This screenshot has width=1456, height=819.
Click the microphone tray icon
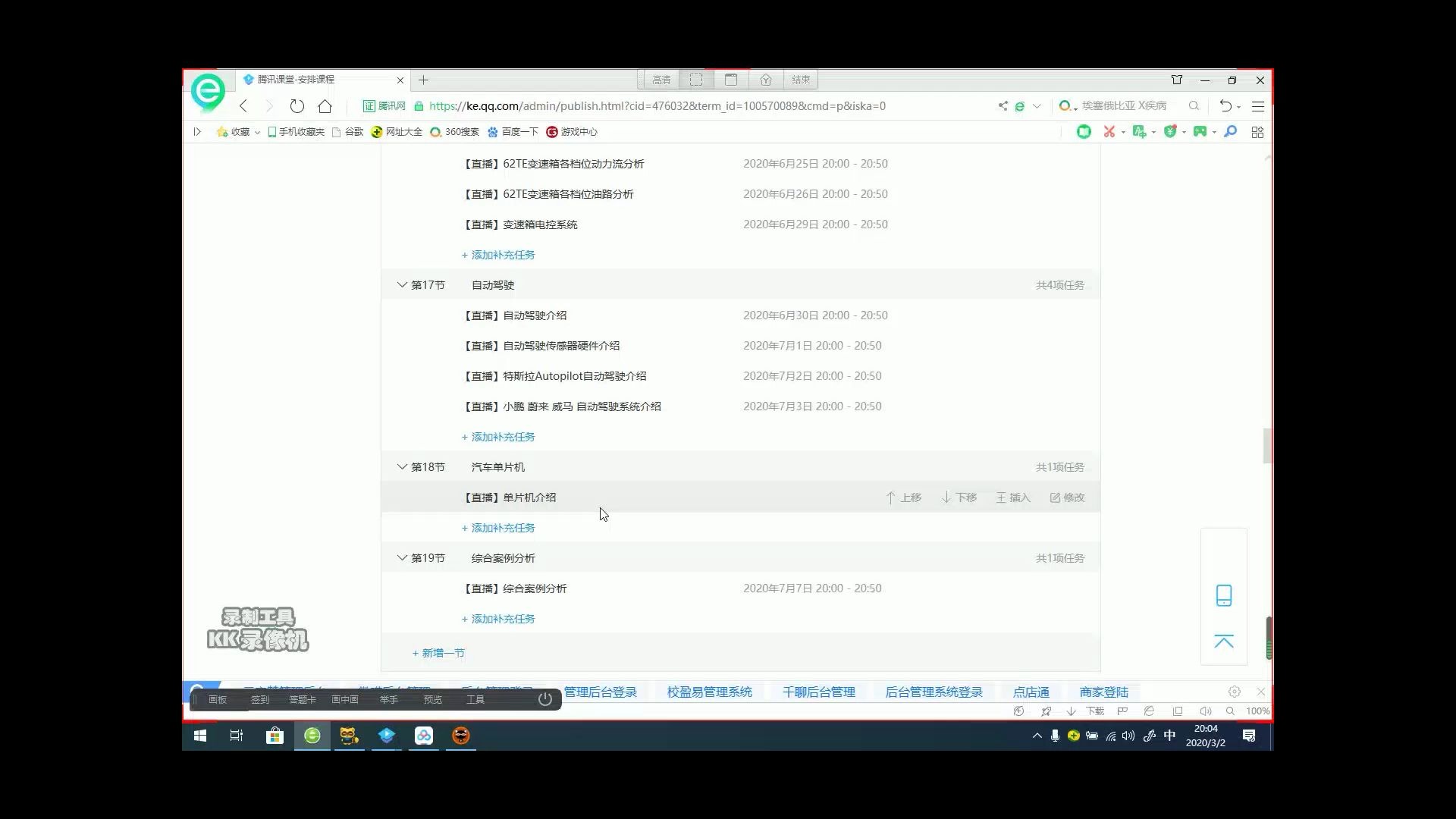[x=1055, y=736]
